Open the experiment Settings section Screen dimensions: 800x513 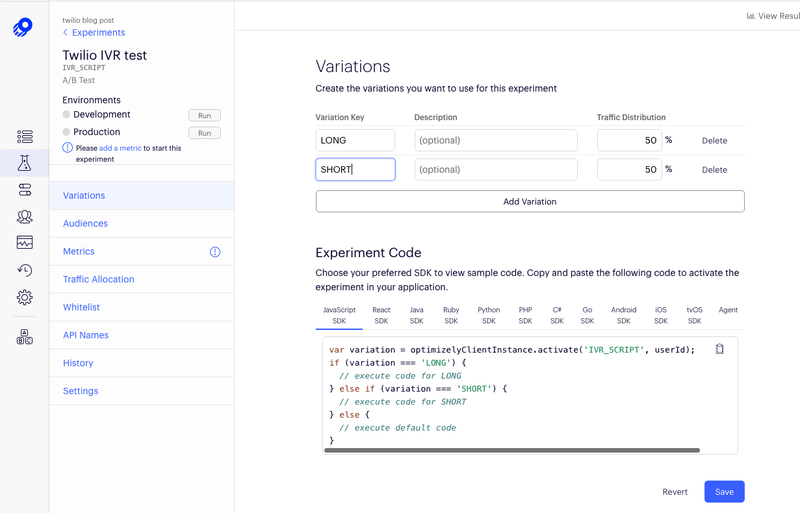(142, 391)
